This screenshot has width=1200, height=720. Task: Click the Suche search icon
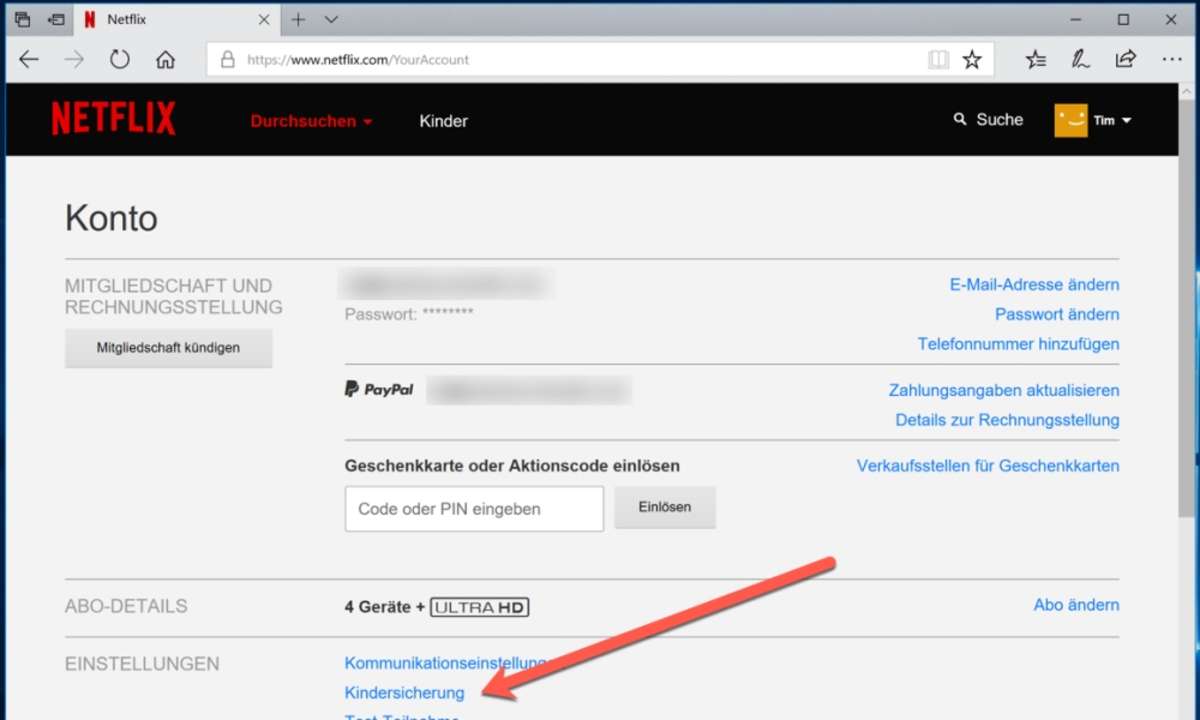(x=960, y=119)
